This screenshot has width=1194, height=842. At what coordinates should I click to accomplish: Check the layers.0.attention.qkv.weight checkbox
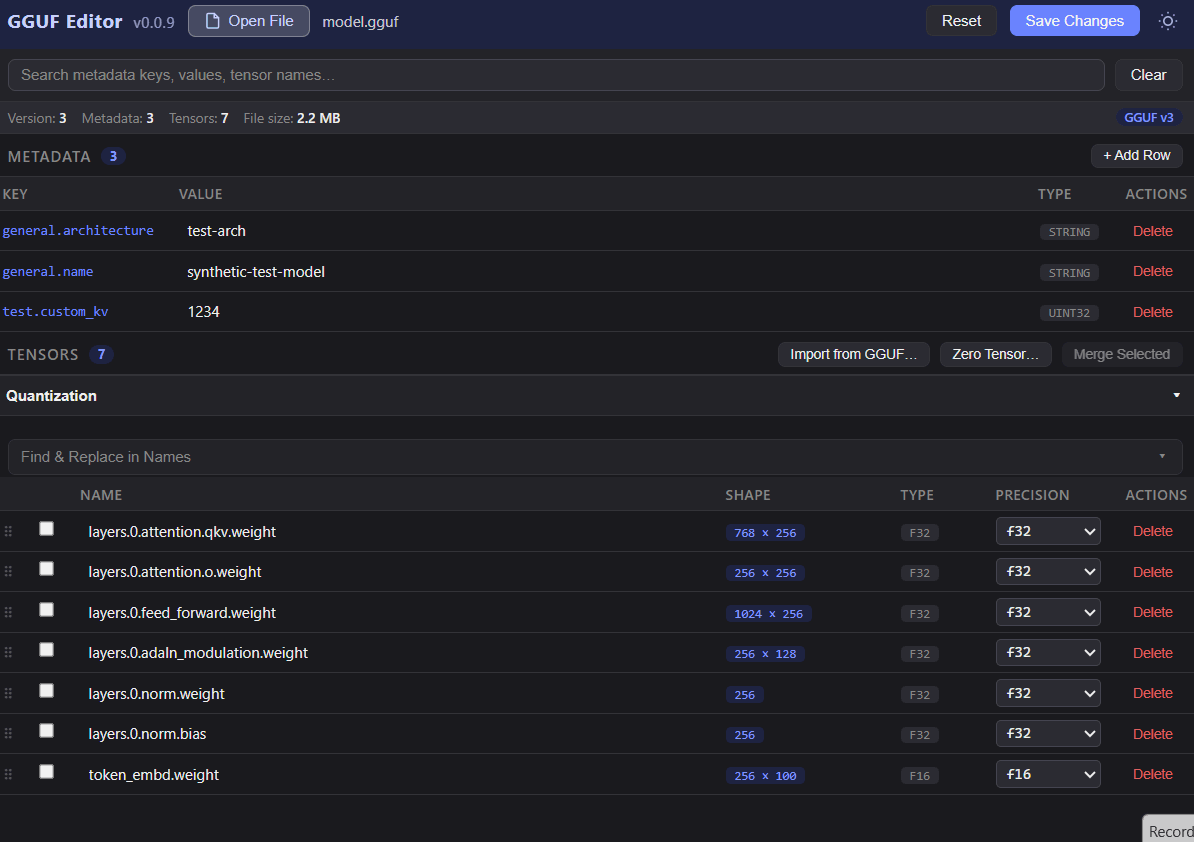[46, 528]
